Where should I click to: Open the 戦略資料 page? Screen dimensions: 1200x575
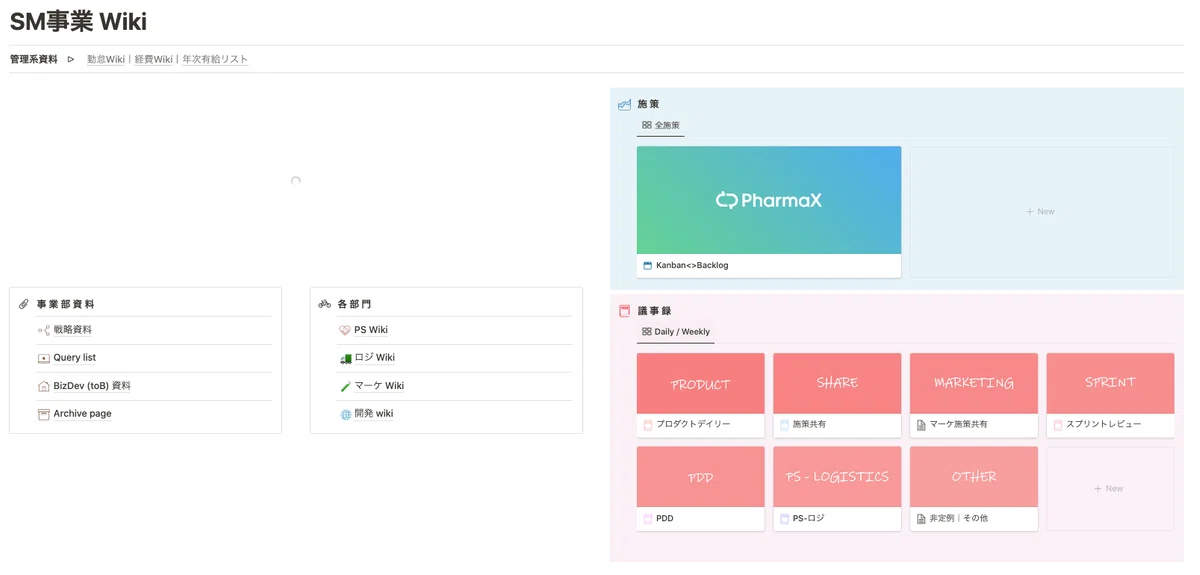pyautogui.click(x=73, y=330)
